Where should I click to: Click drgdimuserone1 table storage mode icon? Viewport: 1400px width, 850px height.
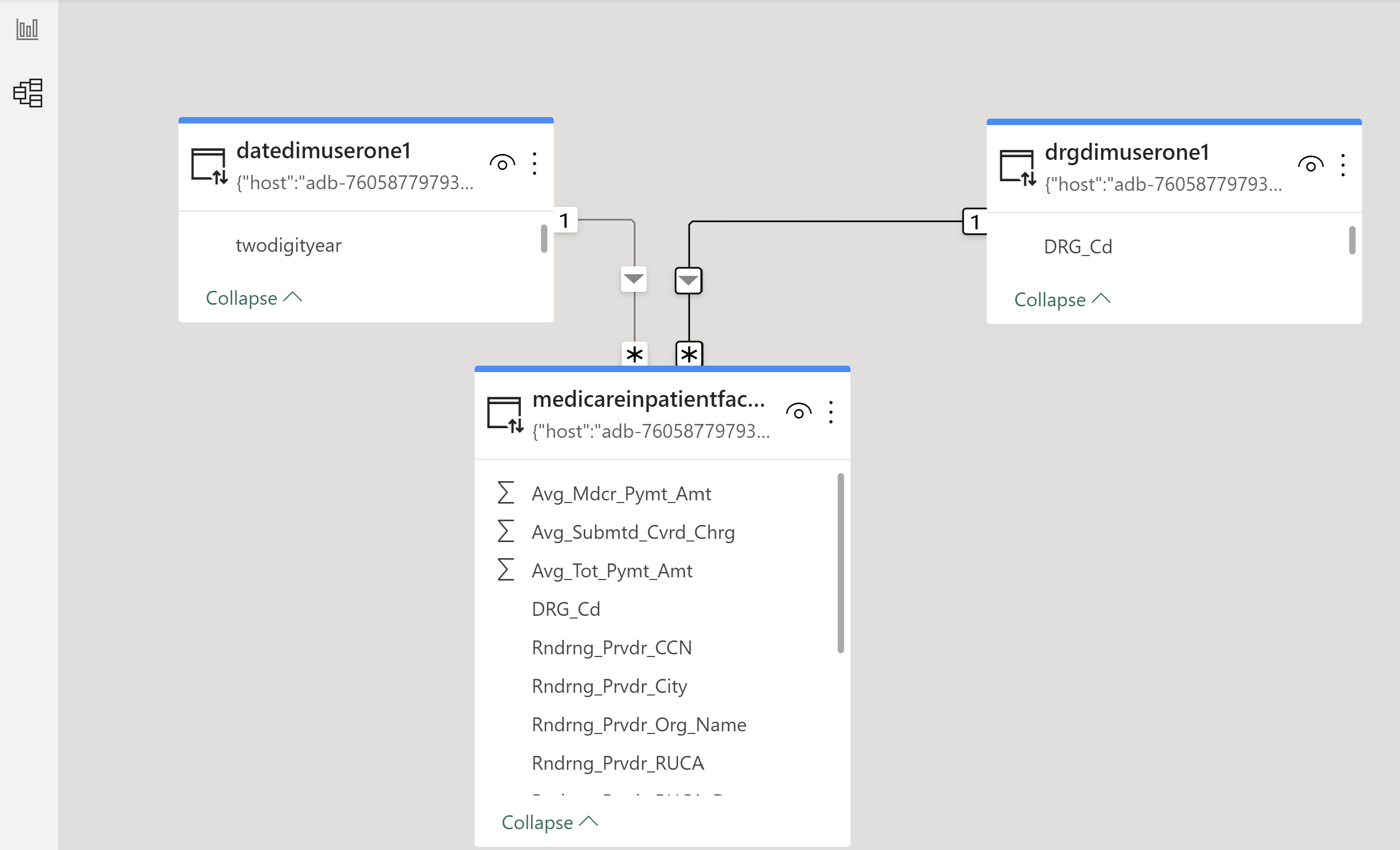tap(1018, 168)
